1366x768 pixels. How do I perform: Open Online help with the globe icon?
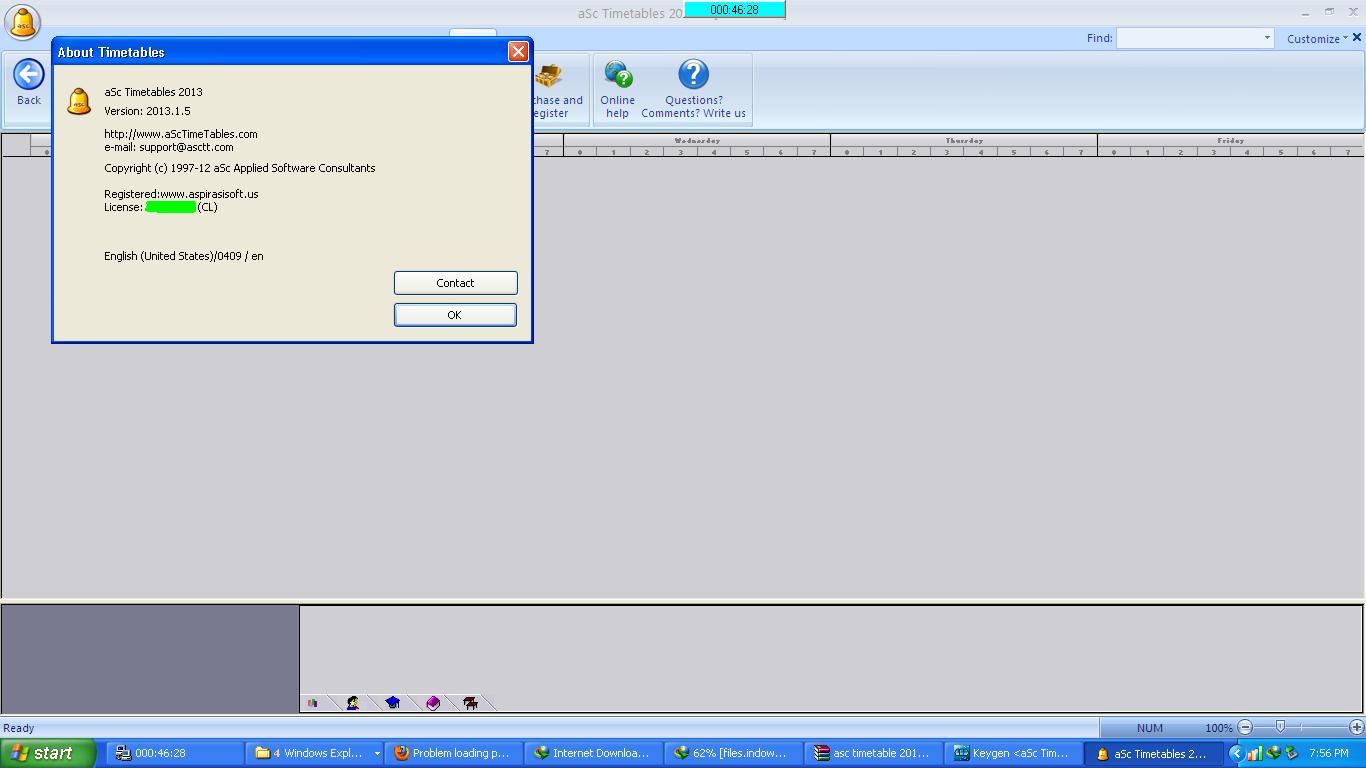[617, 89]
